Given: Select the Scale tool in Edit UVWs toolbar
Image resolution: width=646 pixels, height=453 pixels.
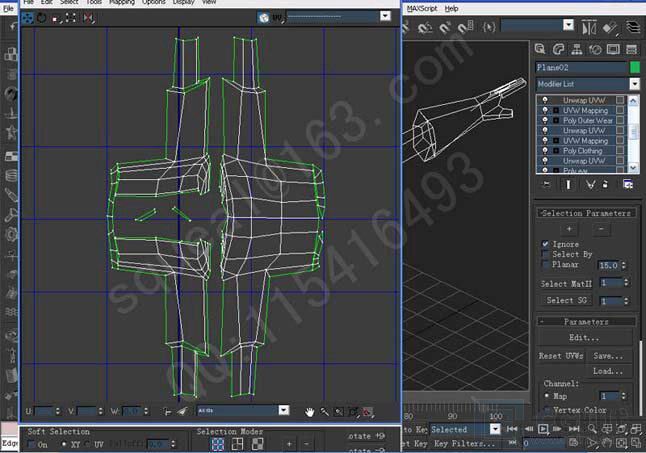Looking at the screenshot, I should pyautogui.click(x=56, y=18).
